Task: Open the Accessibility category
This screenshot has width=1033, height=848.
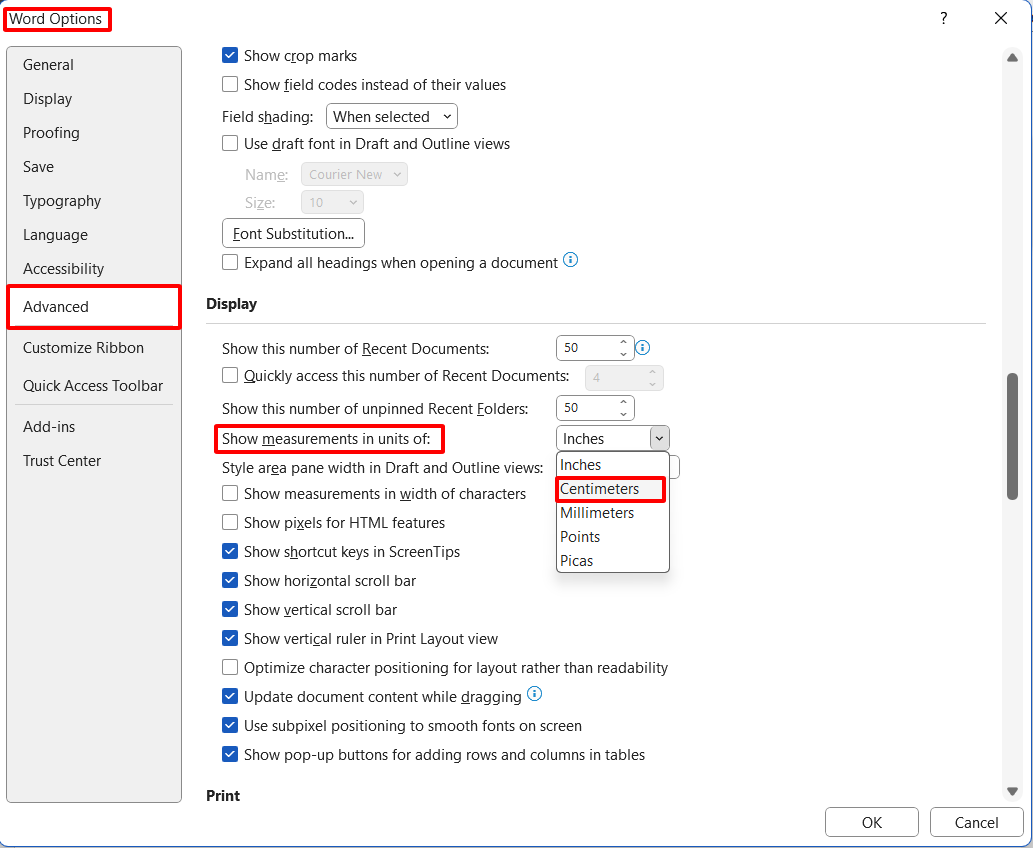Action: (x=94, y=269)
